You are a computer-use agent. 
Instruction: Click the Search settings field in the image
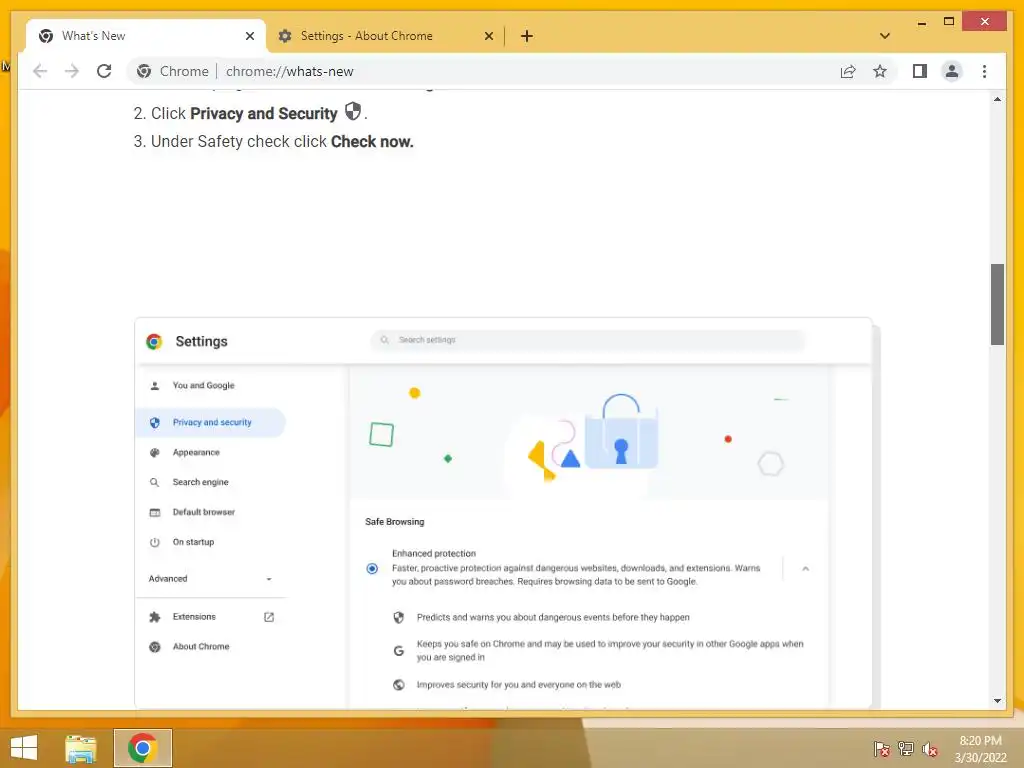(588, 340)
